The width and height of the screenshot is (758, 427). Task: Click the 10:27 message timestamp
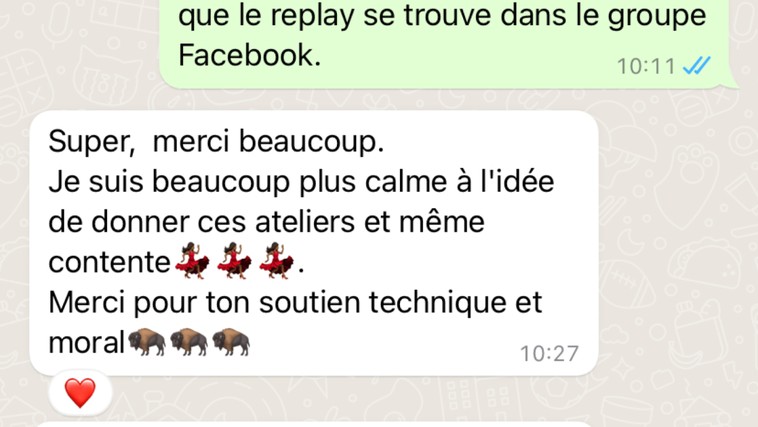coord(549,354)
